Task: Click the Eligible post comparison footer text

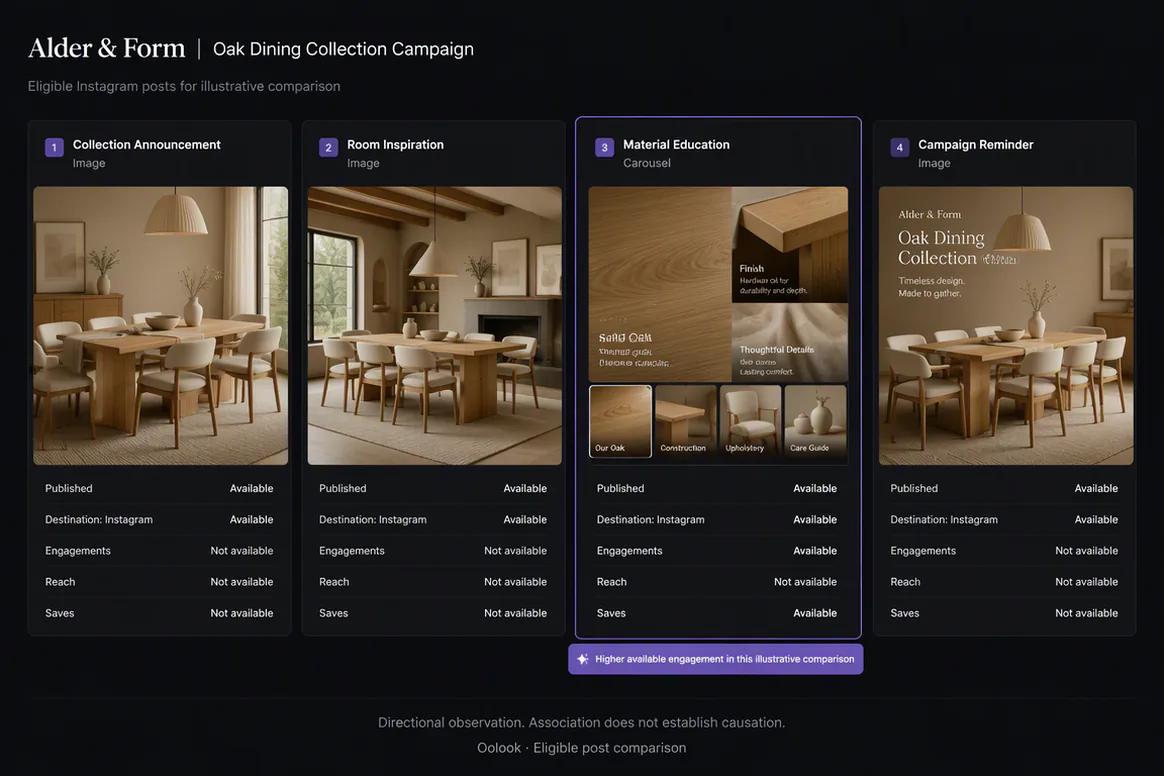Action: [x=609, y=748]
